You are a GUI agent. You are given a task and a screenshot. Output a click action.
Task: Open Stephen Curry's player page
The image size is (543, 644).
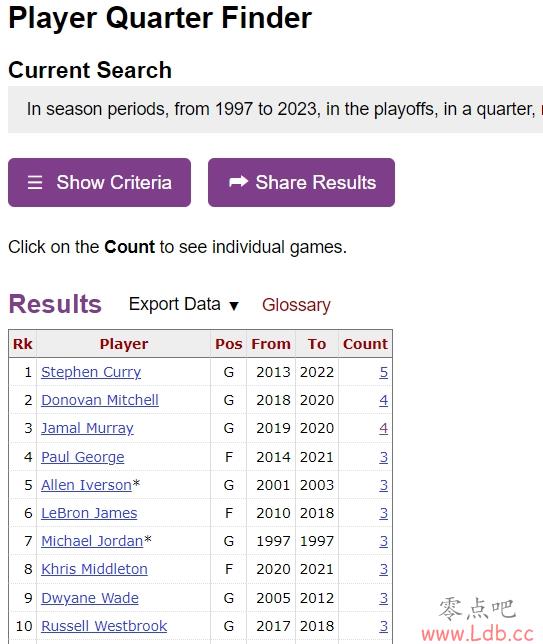[x=91, y=372]
